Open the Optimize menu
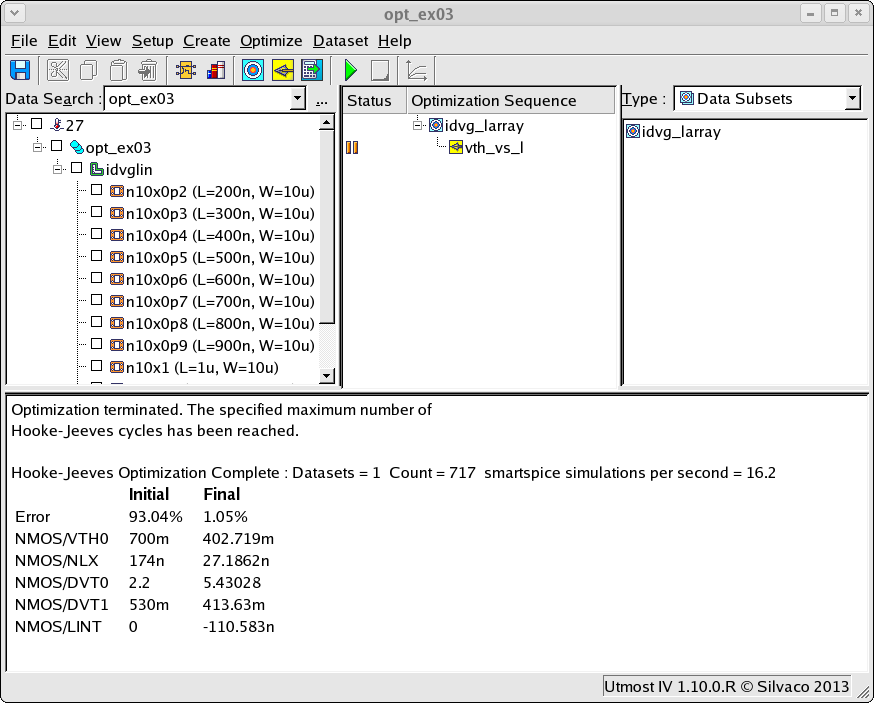Viewport: 874px width, 703px height. (x=271, y=41)
